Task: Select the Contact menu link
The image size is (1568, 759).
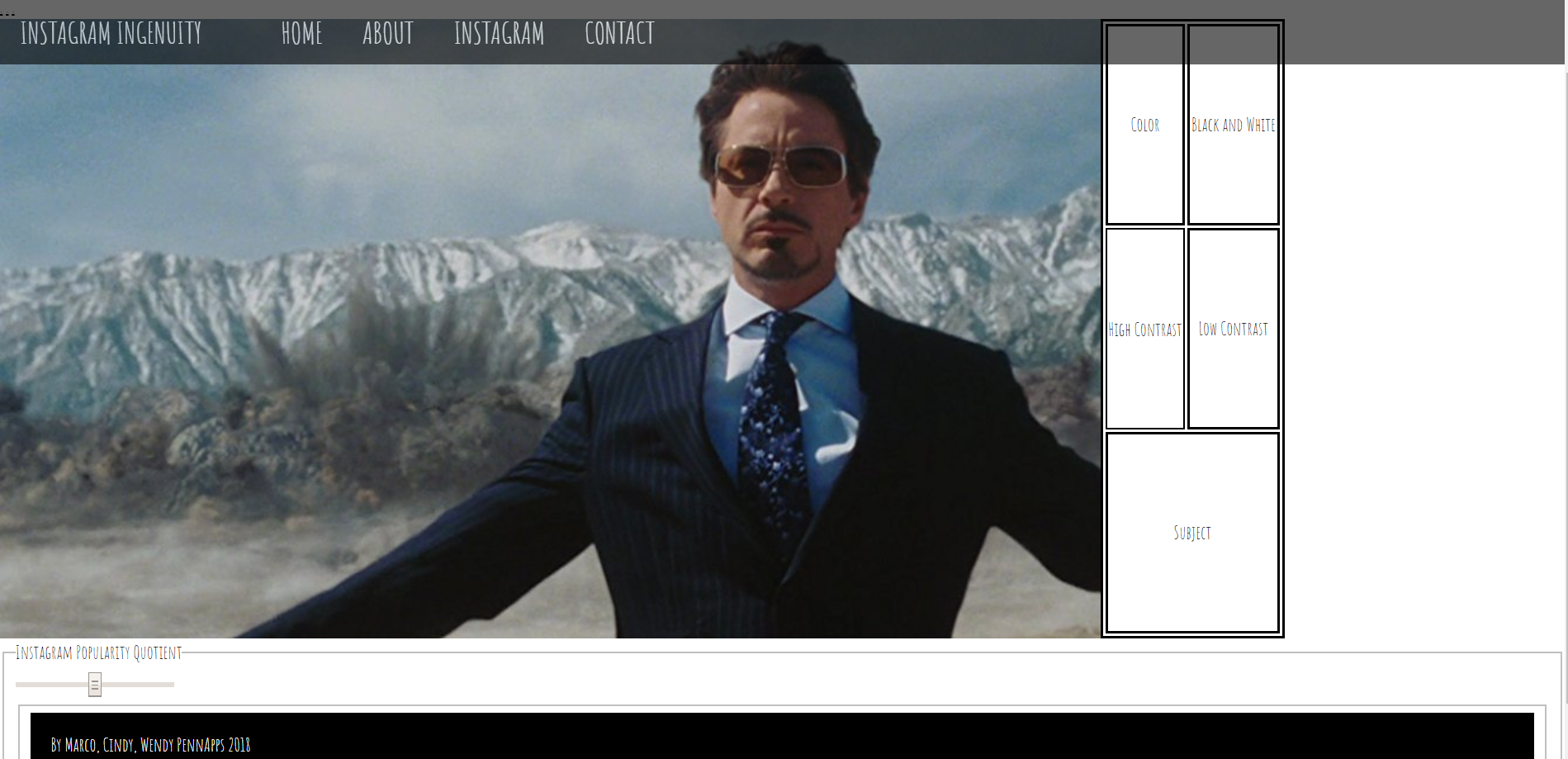Action: click(x=619, y=34)
